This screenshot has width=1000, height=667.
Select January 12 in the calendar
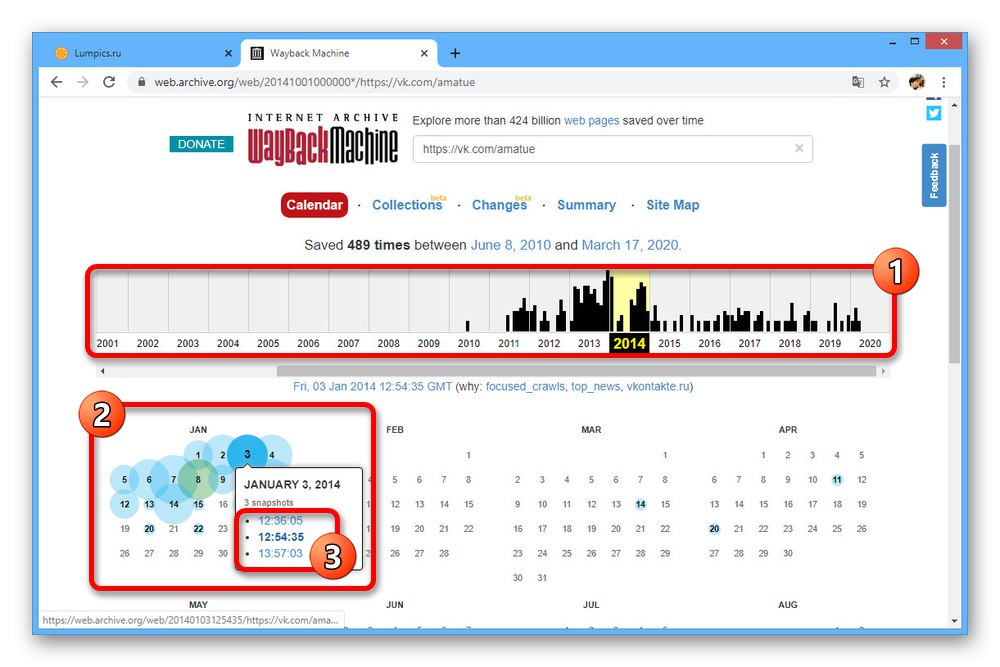click(x=124, y=504)
